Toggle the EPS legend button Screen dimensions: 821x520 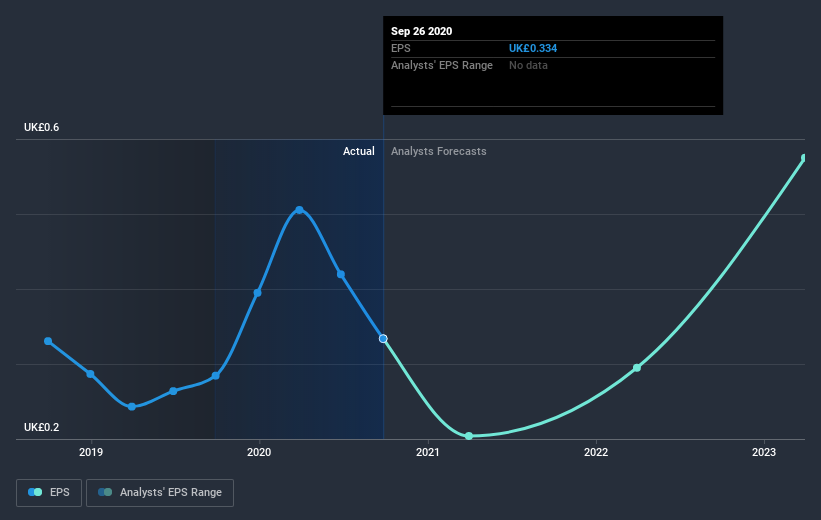click(49, 492)
